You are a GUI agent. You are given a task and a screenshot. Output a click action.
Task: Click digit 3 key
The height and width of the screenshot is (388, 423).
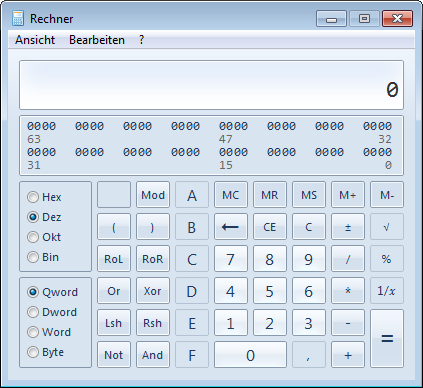[309, 323]
